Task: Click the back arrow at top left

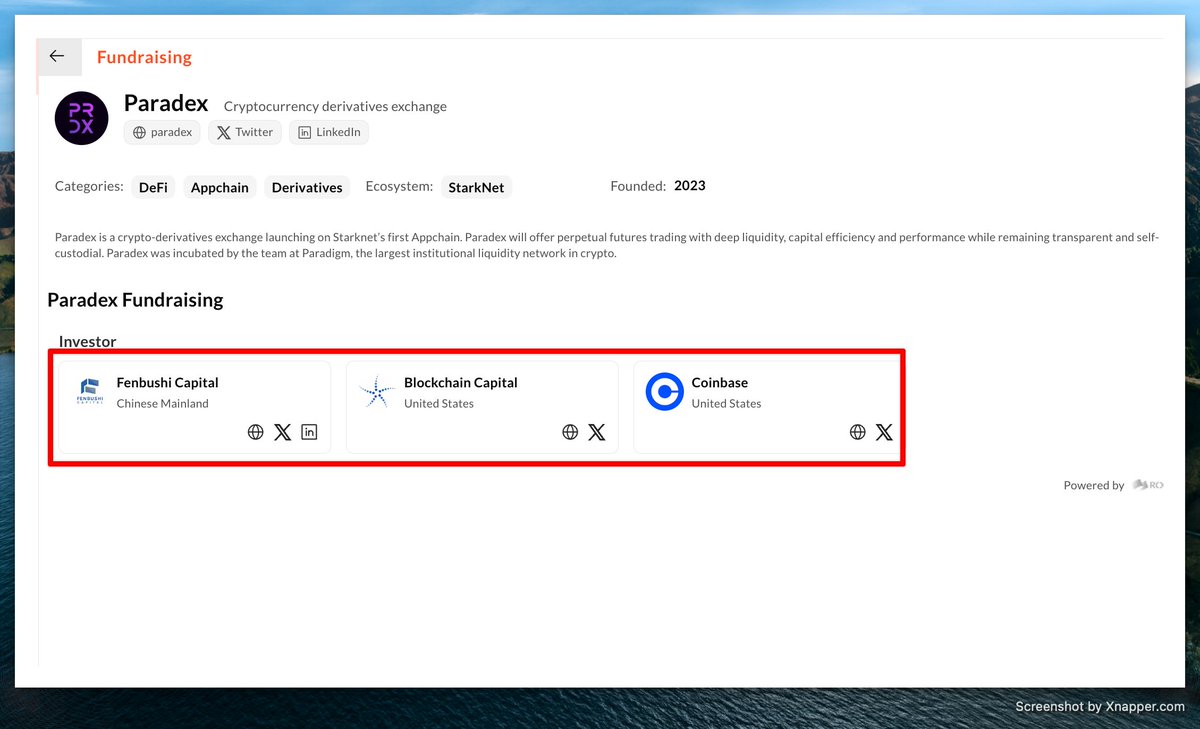Action: [58, 56]
